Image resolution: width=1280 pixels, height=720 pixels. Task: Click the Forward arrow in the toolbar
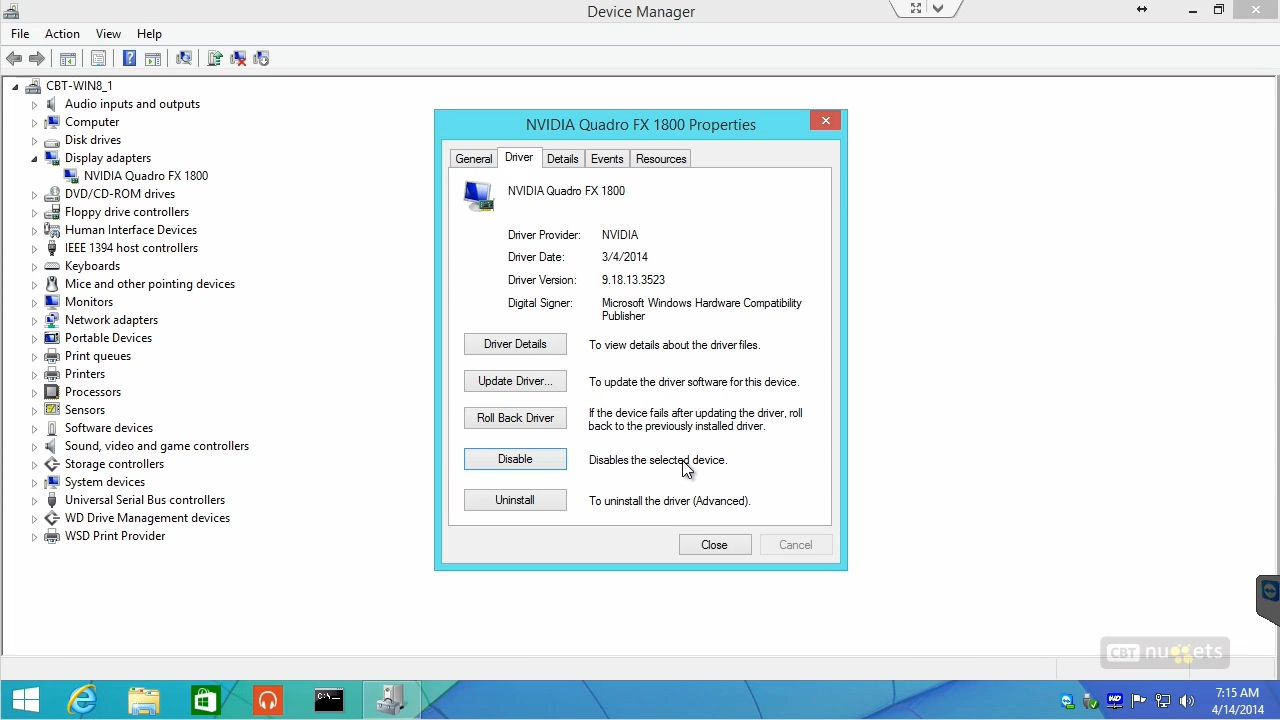point(37,59)
